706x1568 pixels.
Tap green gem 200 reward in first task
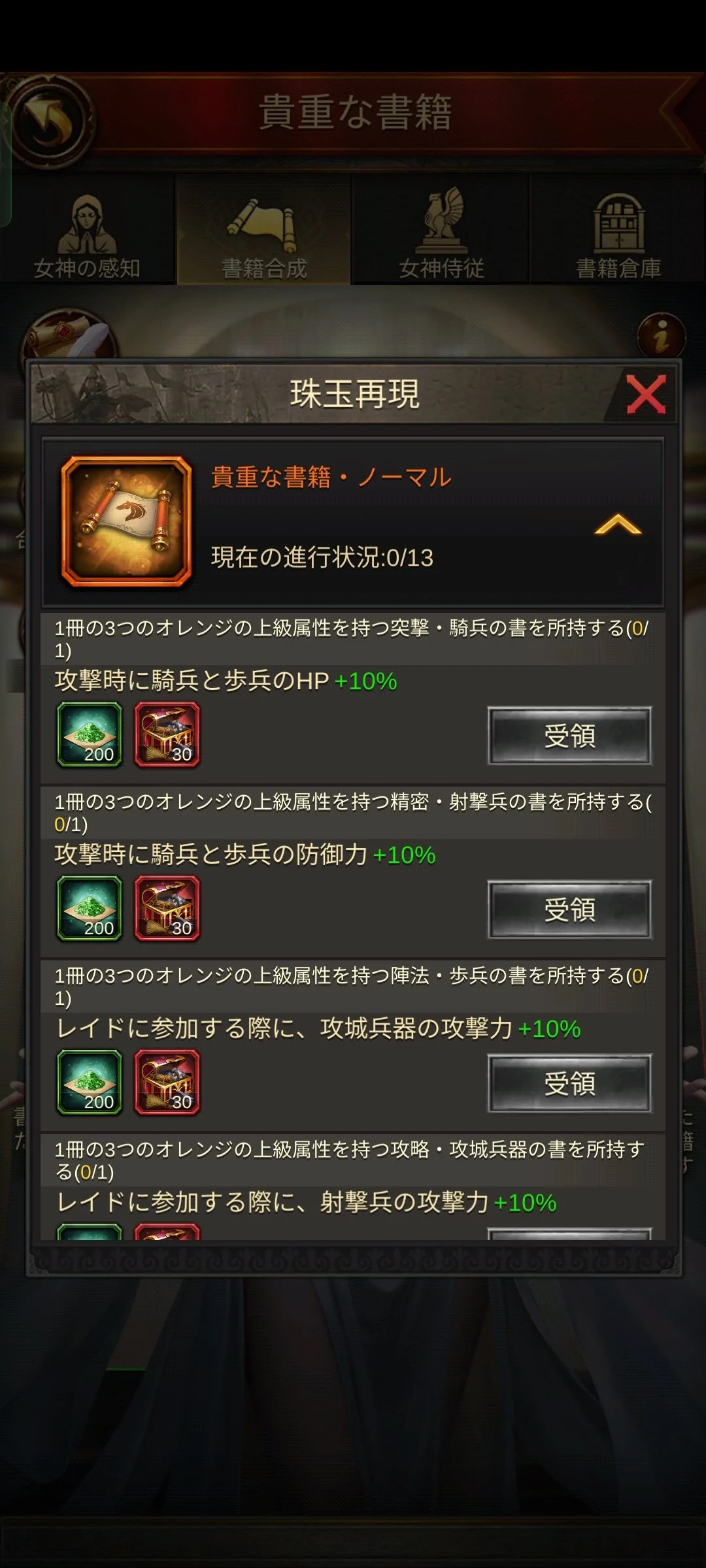click(x=90, y=734)
